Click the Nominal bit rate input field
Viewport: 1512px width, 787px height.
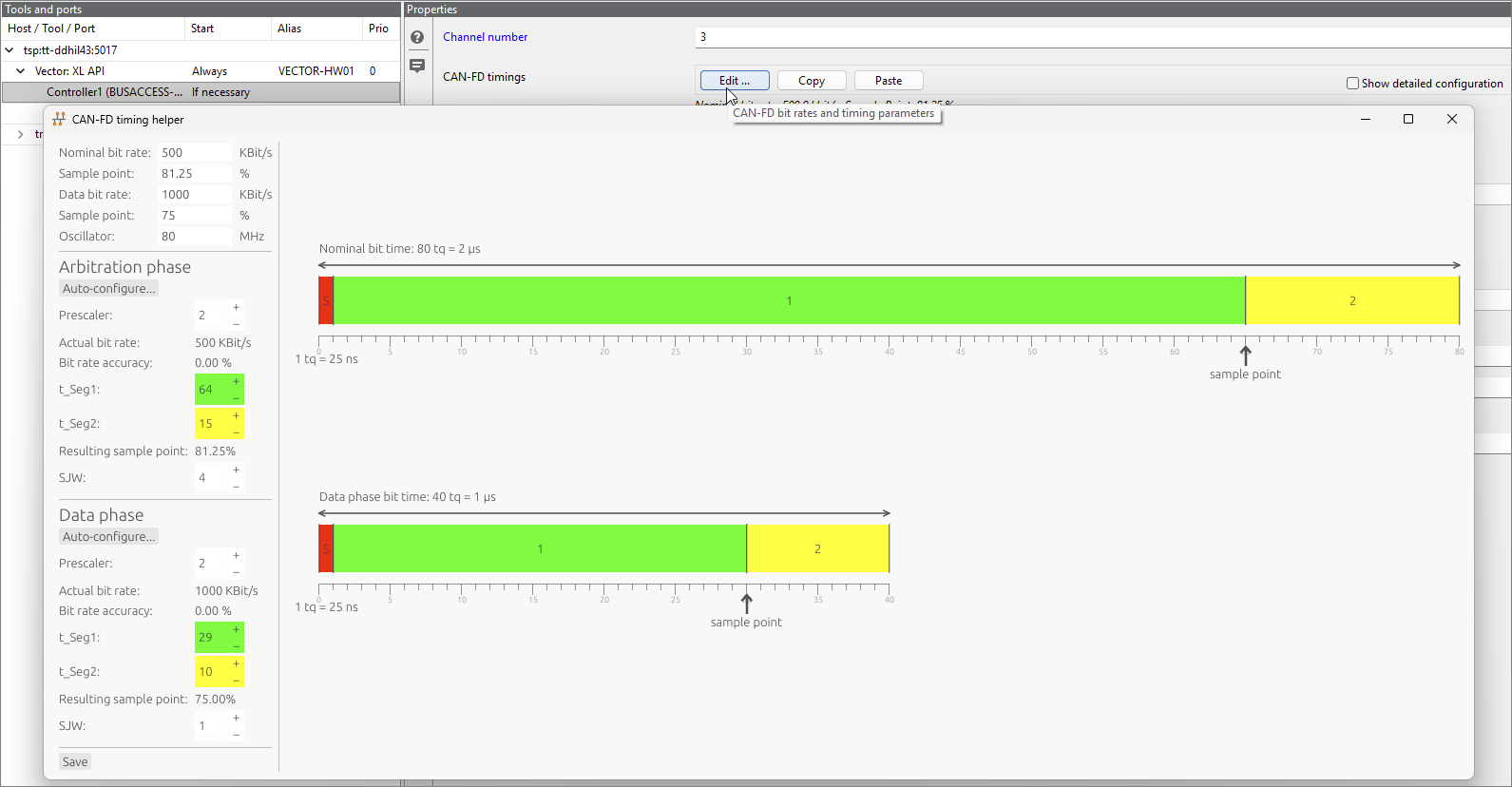194,153
